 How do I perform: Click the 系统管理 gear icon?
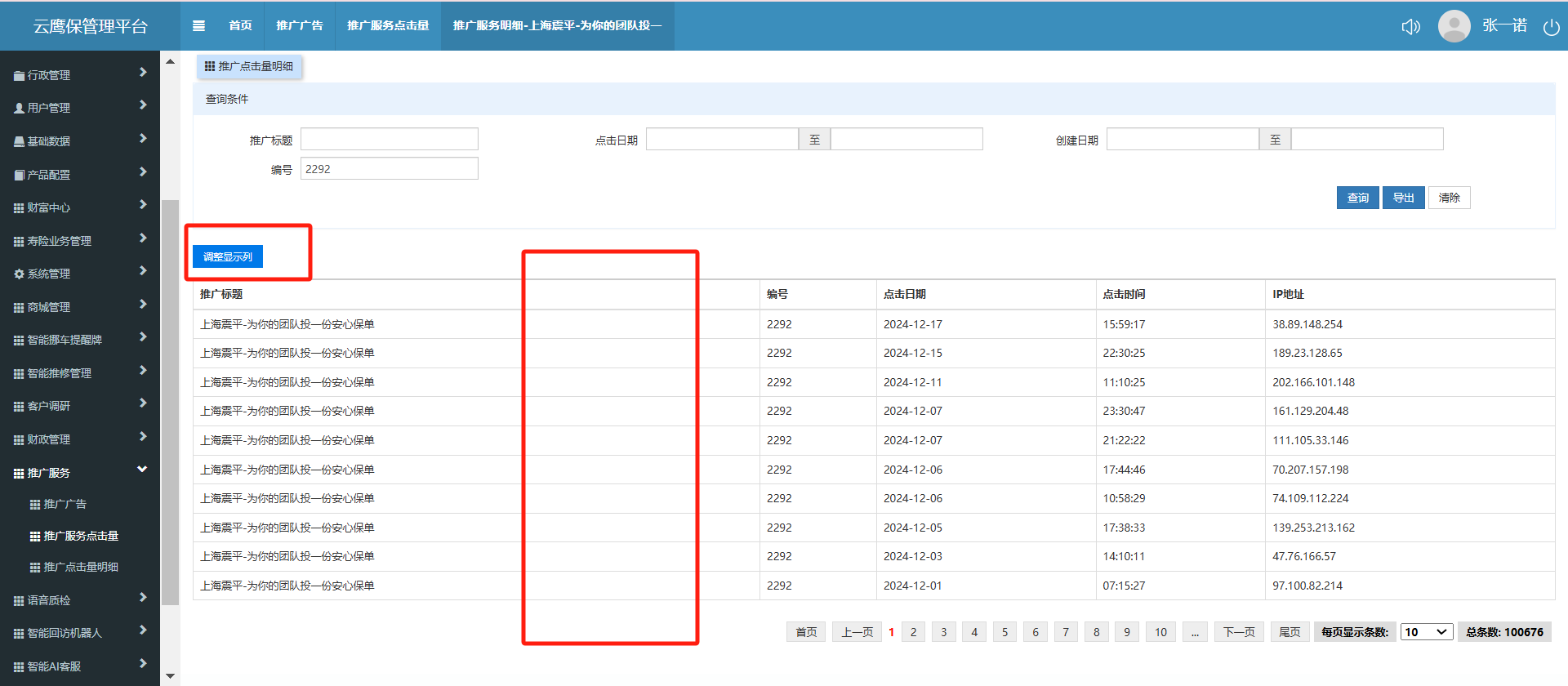pyautogui.click(x=19, y=274)
